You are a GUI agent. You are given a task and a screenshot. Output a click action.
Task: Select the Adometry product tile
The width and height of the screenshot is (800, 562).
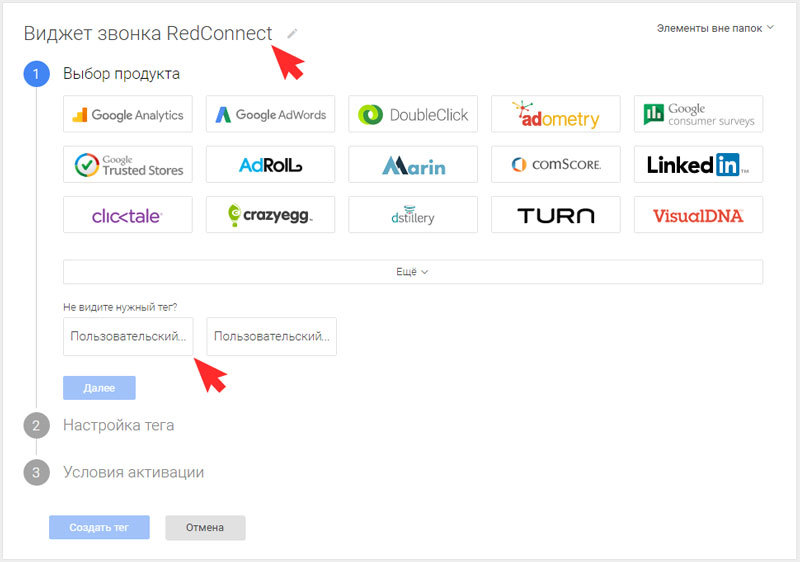click(556, 114)
